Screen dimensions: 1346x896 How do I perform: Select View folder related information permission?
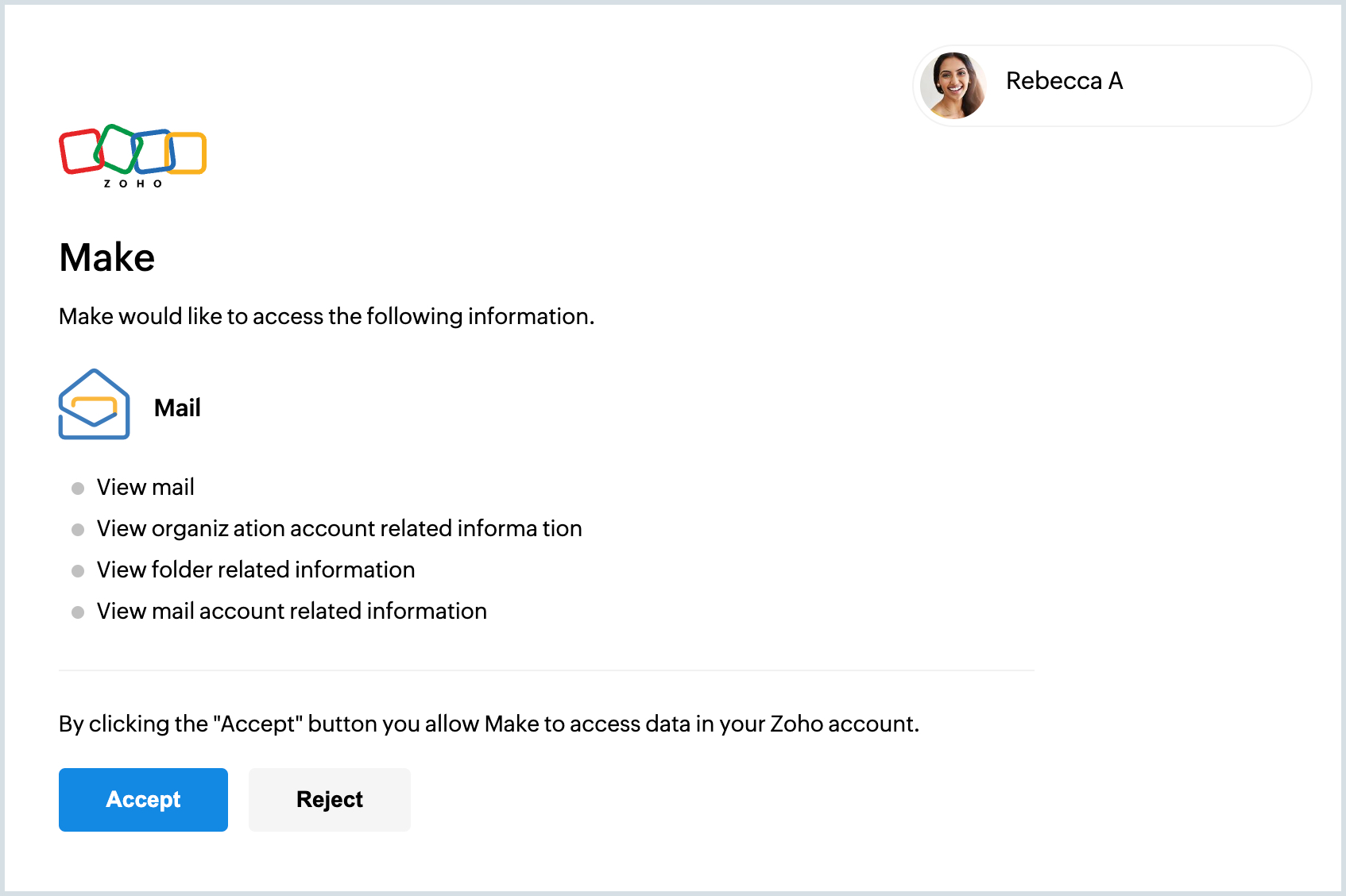coord(256,570)
